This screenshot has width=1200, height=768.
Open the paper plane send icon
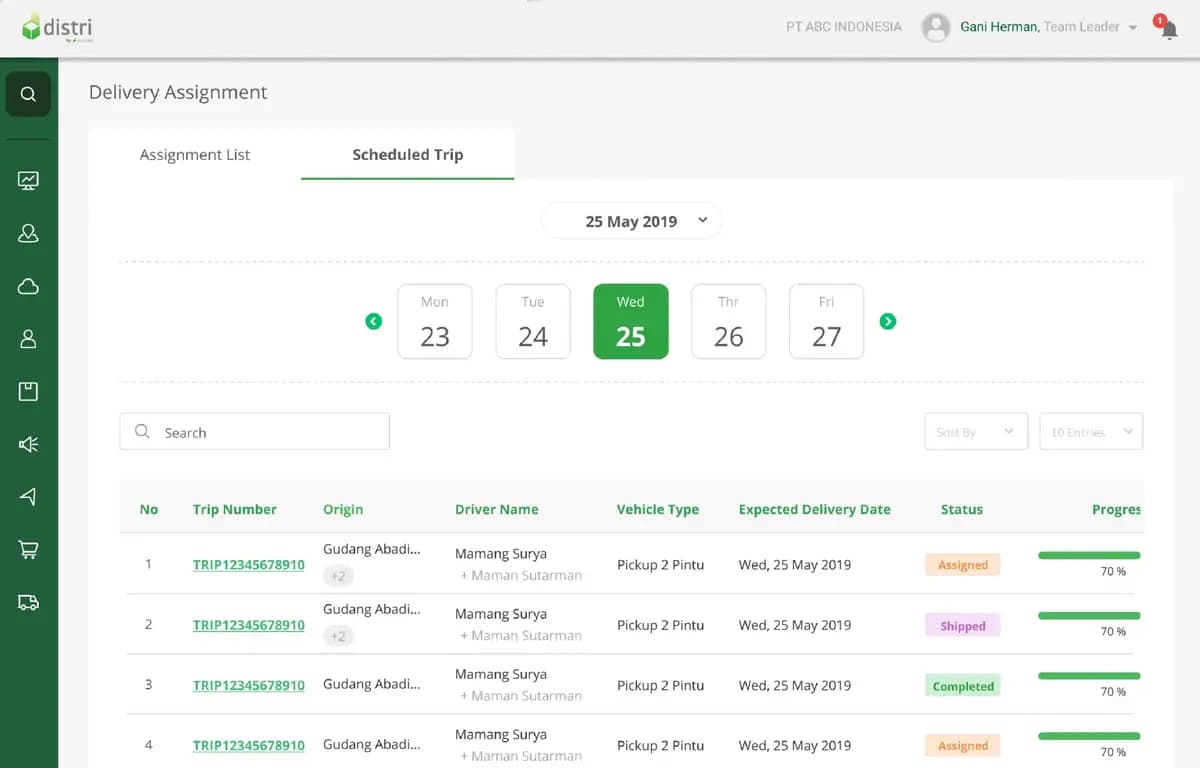[x=28, y=497]
